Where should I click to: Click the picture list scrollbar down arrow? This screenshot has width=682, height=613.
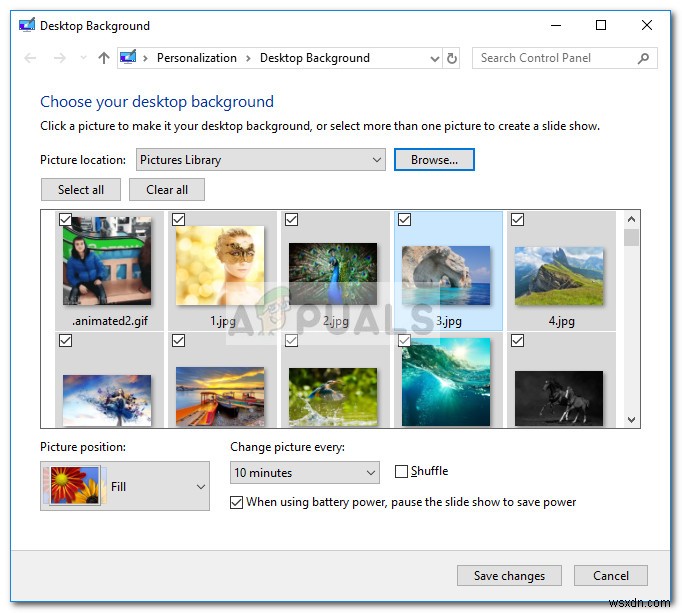click(631, 420)
